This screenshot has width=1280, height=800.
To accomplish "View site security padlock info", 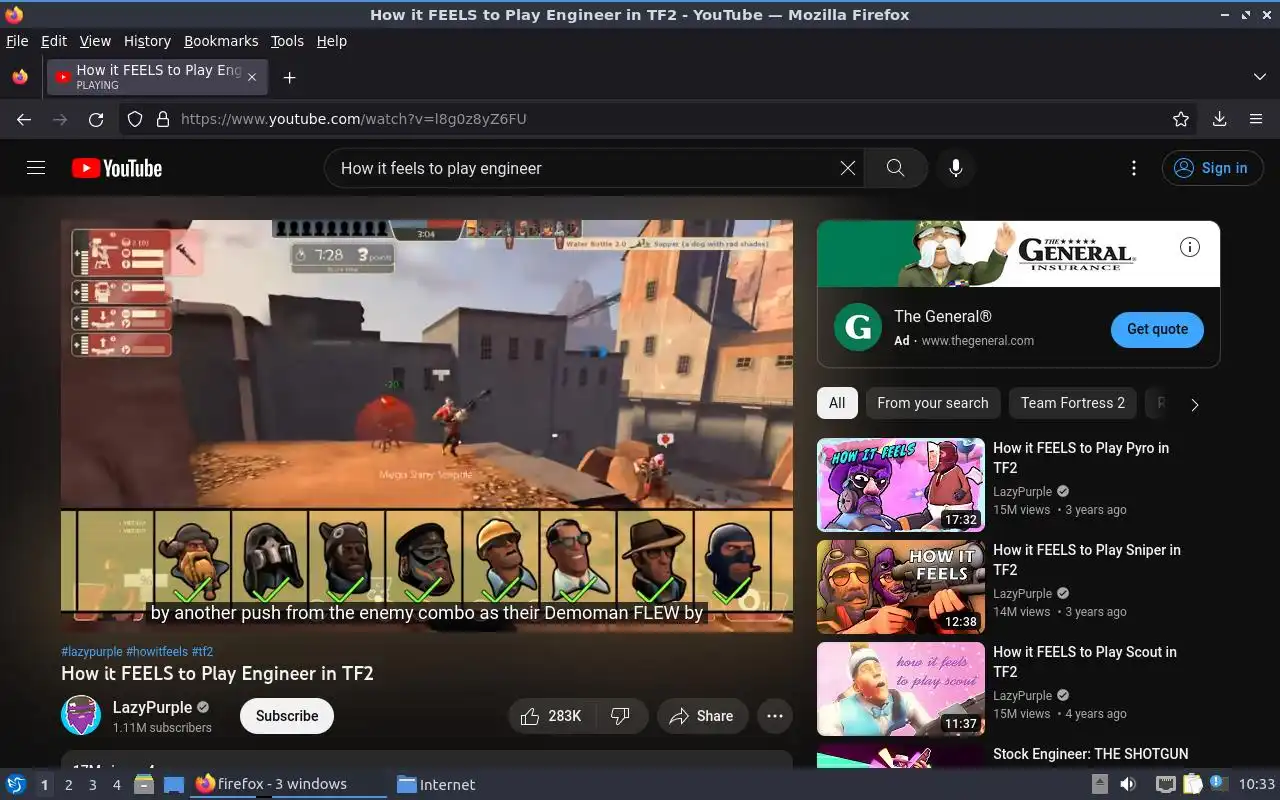I will click(x=163, y=119).
